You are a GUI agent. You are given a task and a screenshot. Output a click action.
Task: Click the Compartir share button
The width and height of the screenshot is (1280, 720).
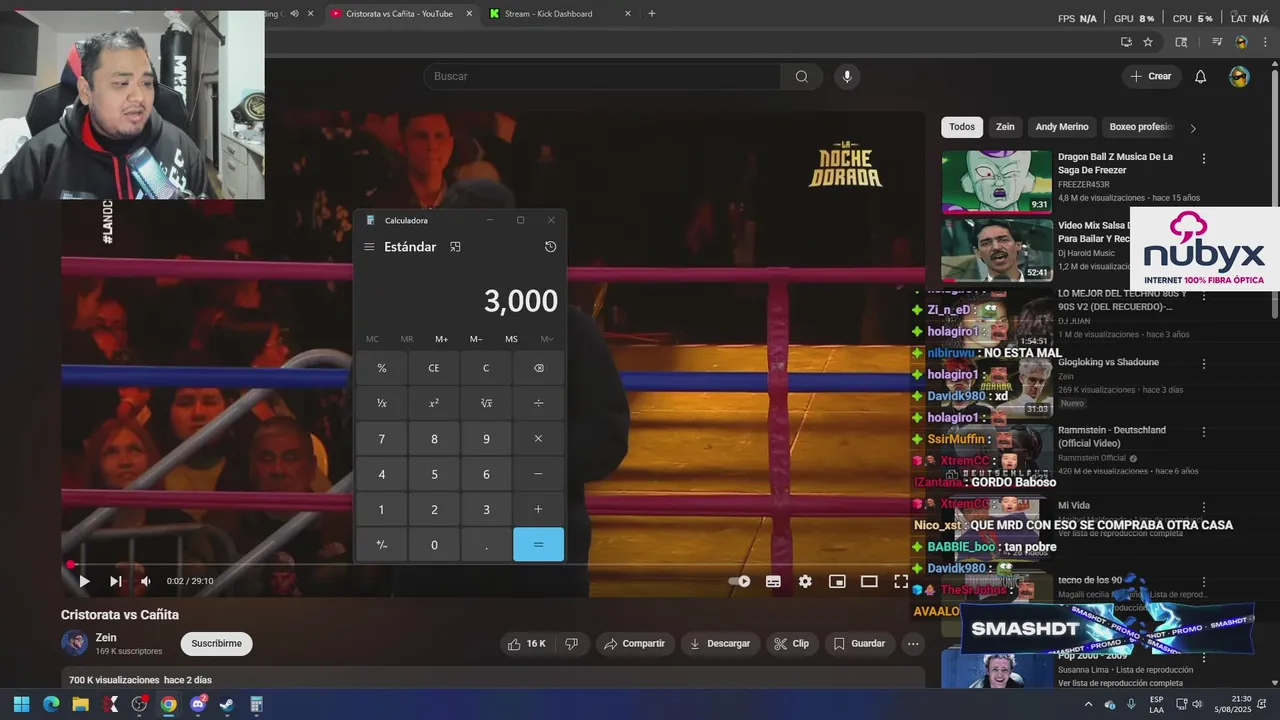[635, 643]
